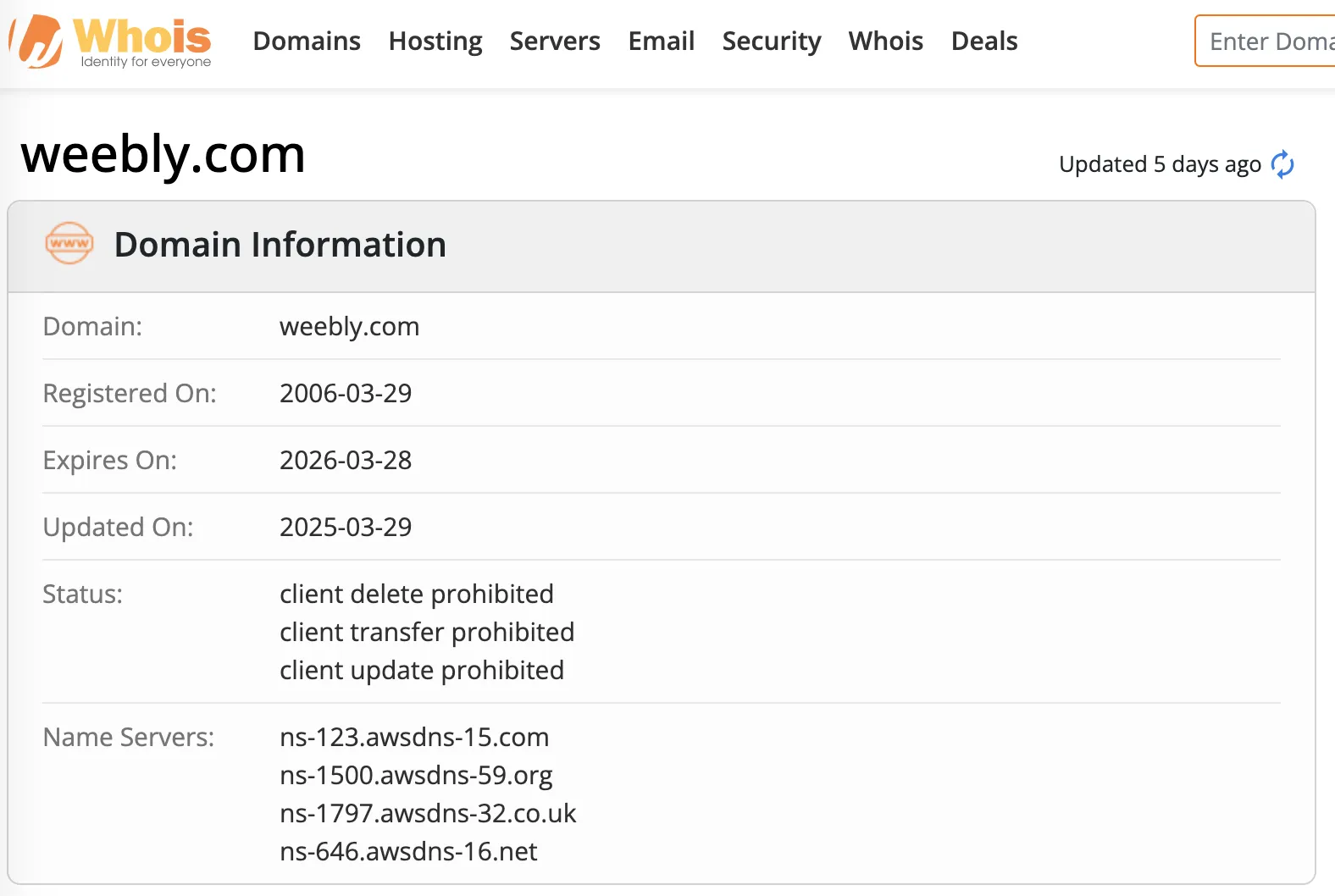
Task: Click the www globe icon in Domain Information
Action: (69, 243)
